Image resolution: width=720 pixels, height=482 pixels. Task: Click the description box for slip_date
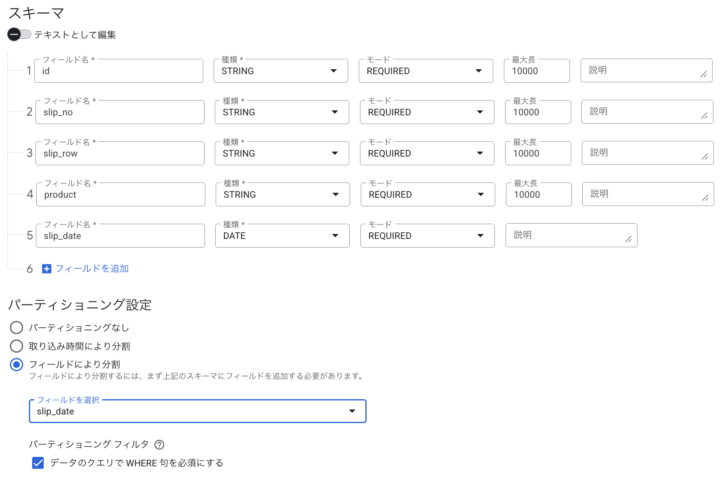pyautogui.click(x=571, y=236)
